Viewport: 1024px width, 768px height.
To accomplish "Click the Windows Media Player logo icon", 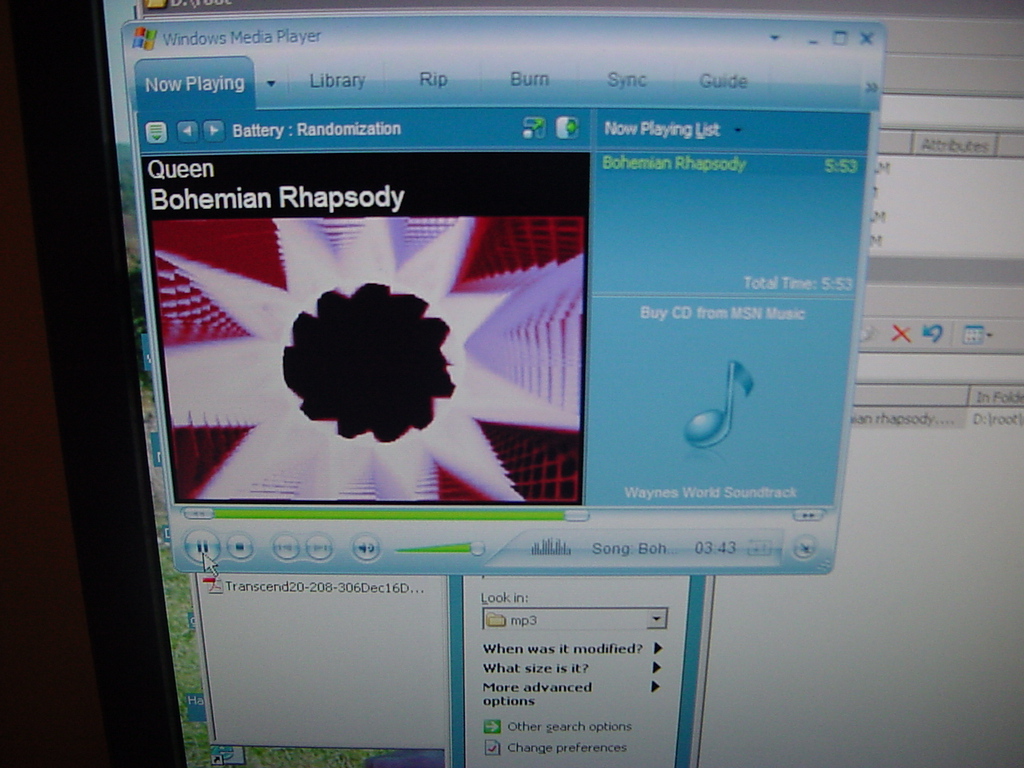I will pyautogui.click(x=144, y=39).
